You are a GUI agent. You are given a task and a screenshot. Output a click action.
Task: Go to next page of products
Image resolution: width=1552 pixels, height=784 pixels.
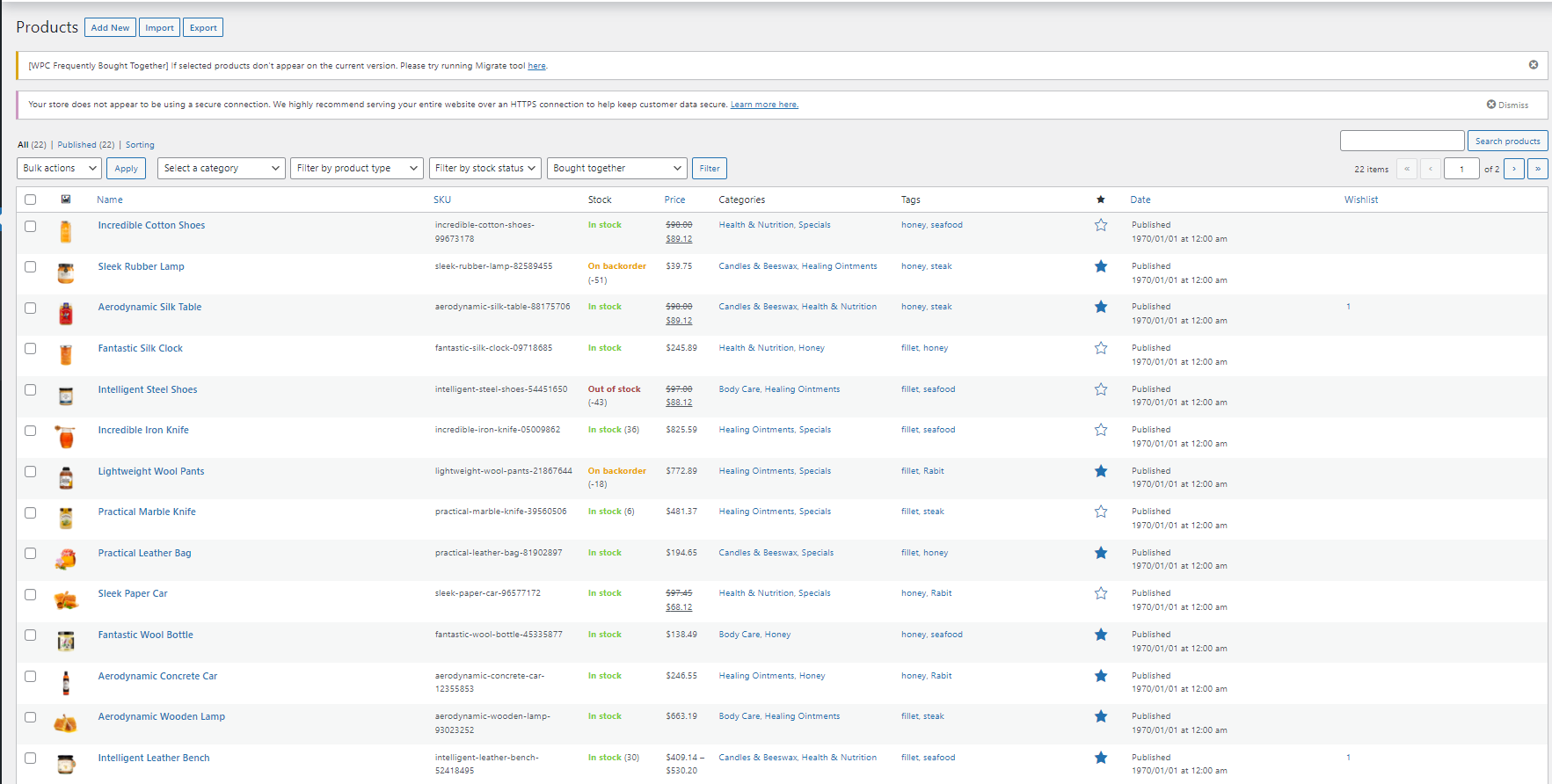click(x=1513, y=169)
